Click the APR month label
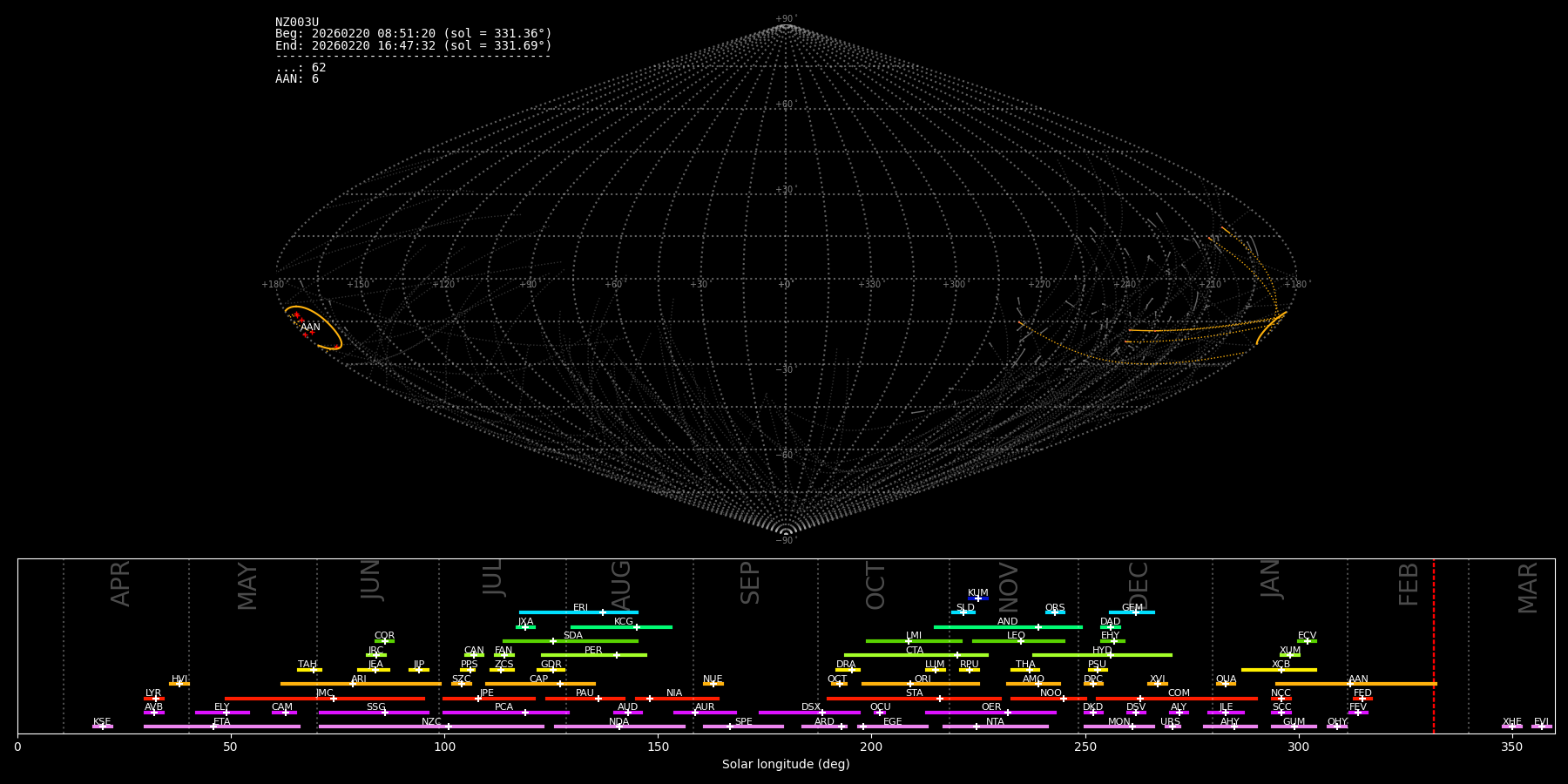 (120, 585)
